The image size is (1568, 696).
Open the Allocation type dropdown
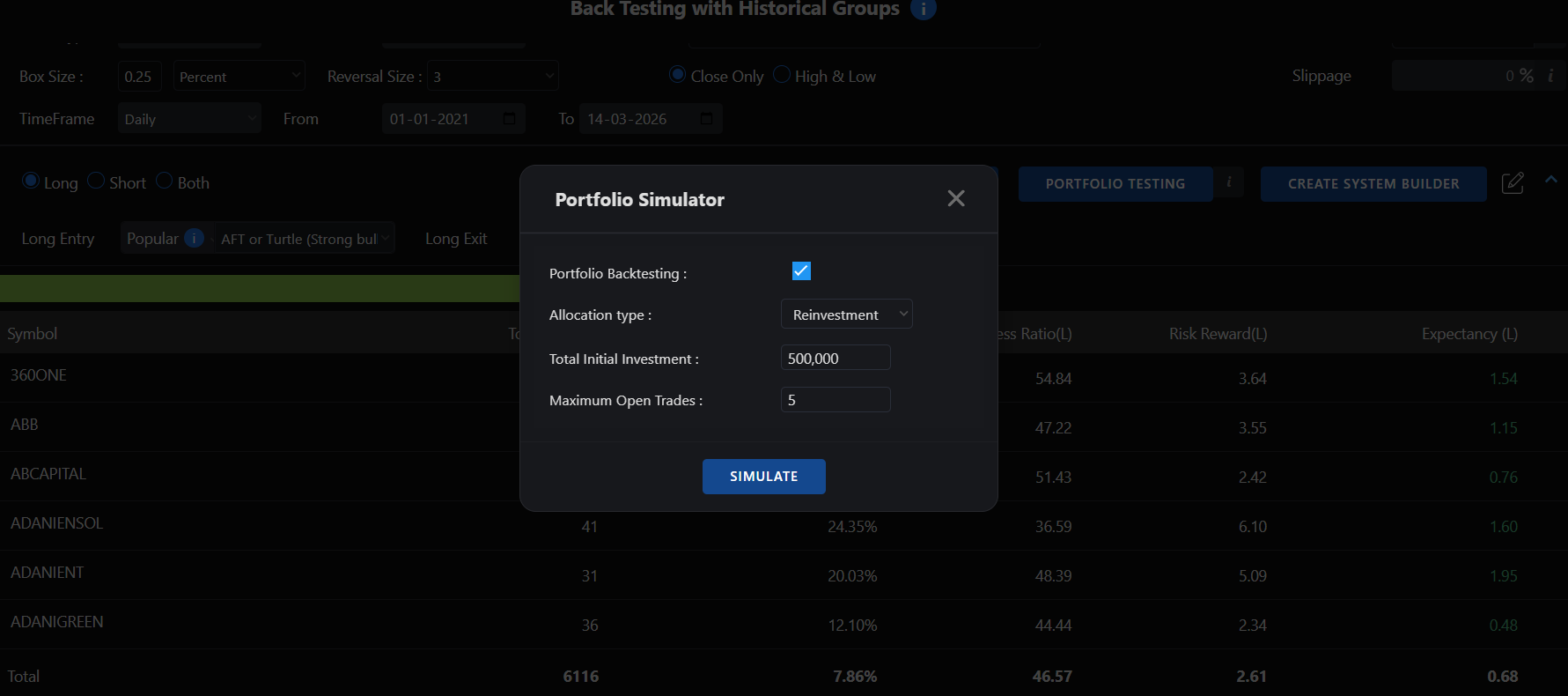click(x=846, y=315)
